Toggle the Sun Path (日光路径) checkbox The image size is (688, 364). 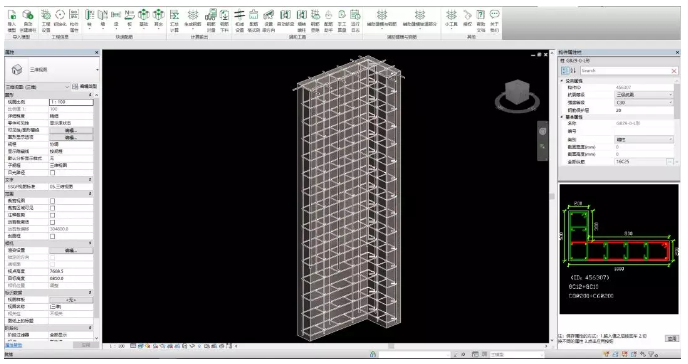pos(53,173)
